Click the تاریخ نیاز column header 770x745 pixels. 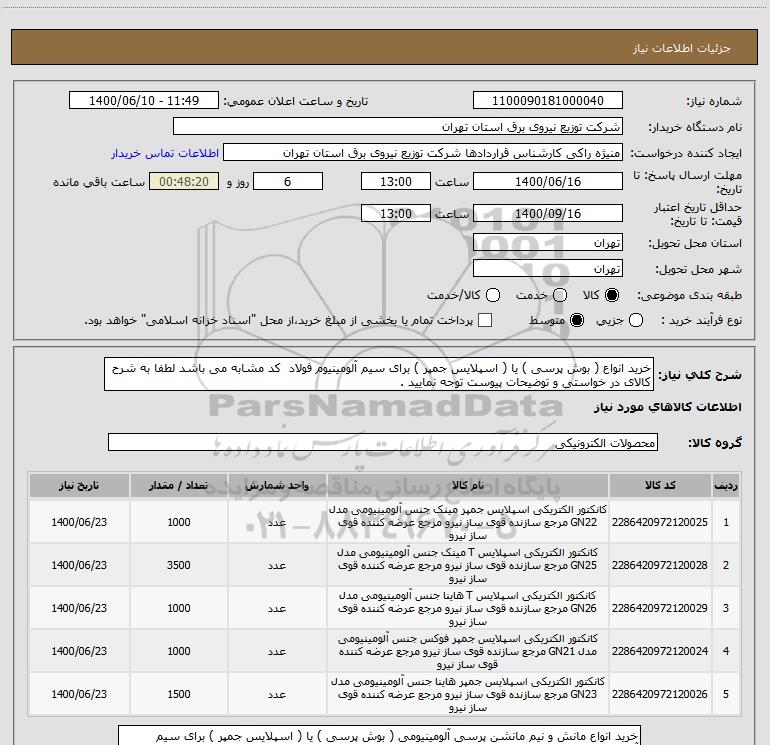click(79, 486)
